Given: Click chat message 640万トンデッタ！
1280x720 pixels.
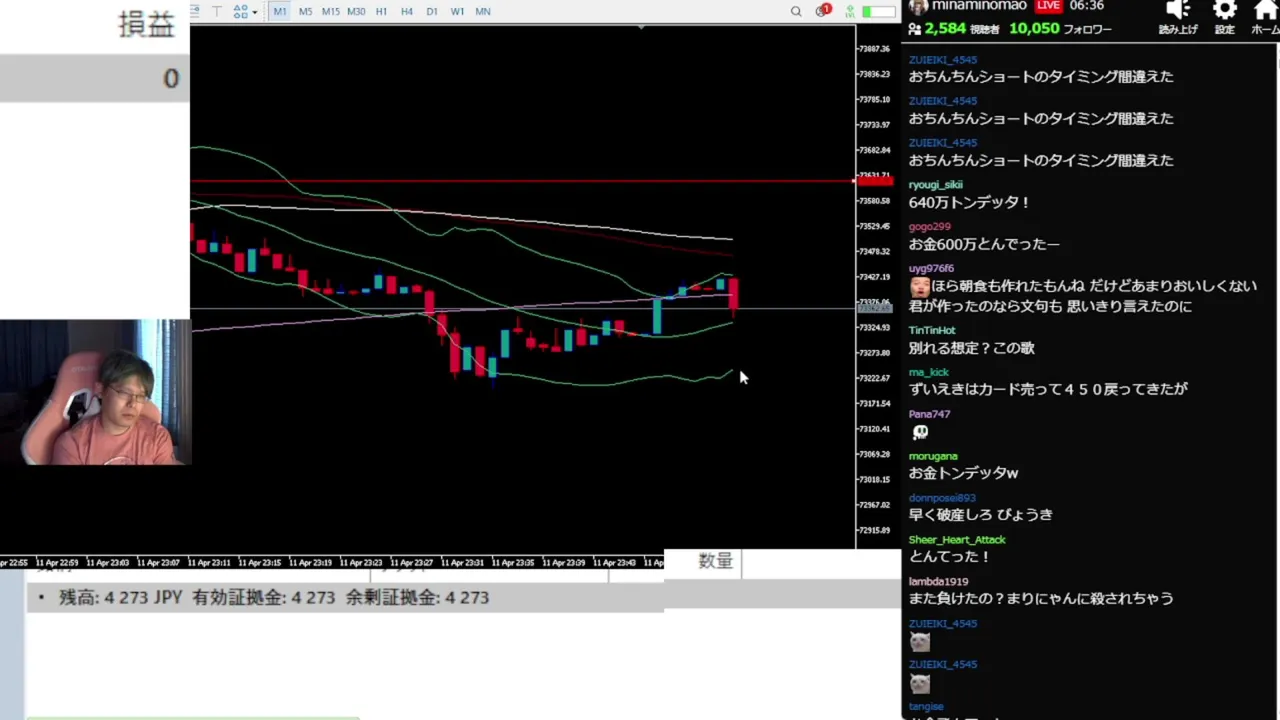Looking at the screenshot, I should (x=969, y=202).
